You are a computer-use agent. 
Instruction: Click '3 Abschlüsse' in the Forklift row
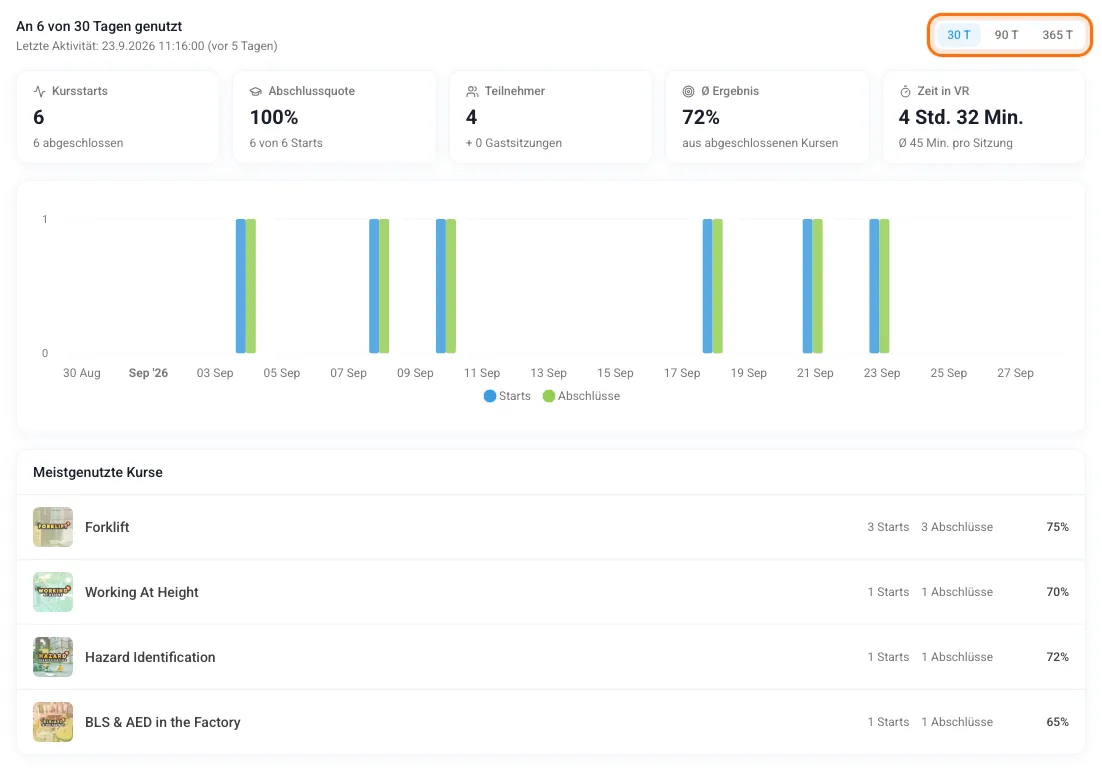[957, 527]
